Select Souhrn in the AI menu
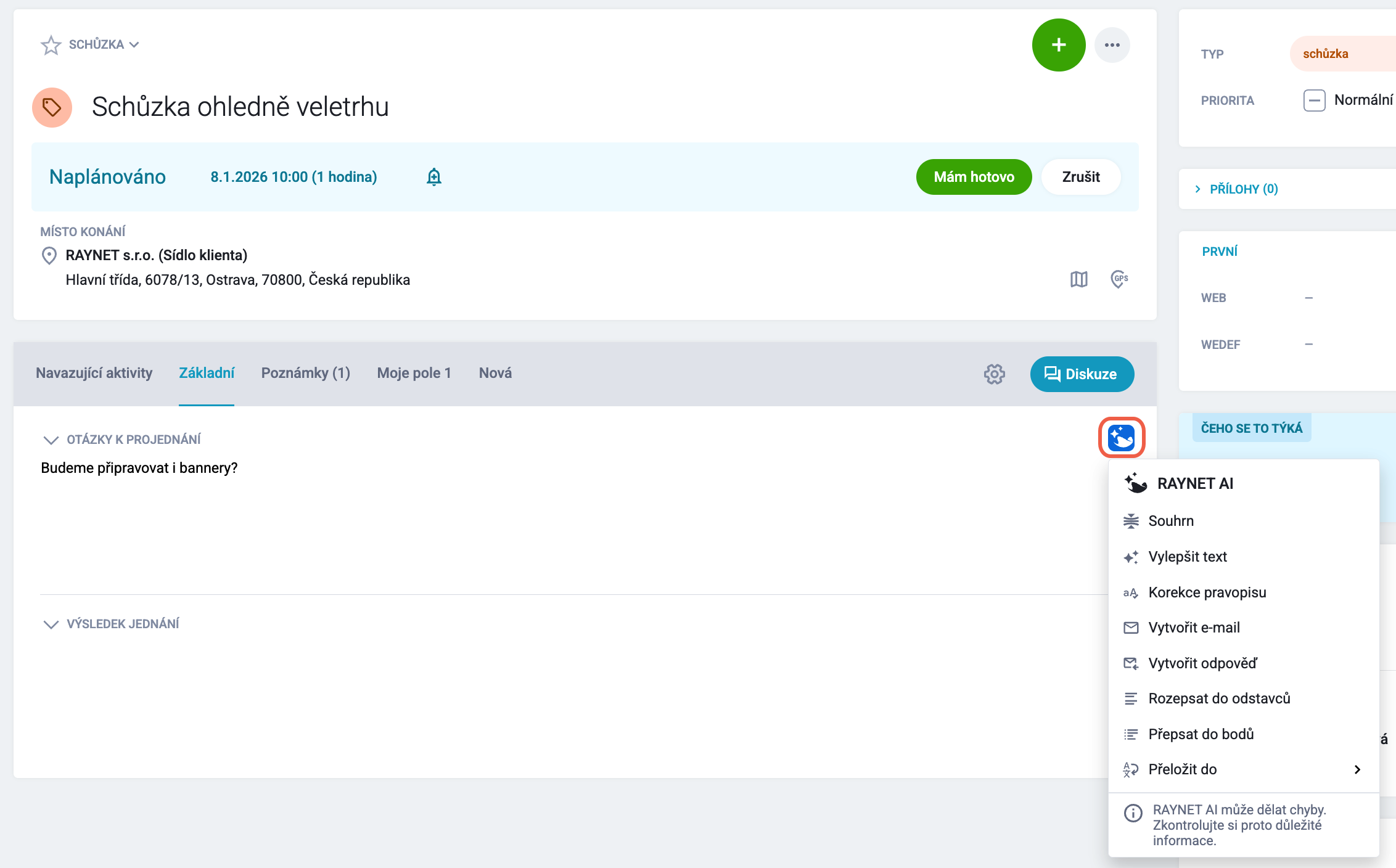This screenshot has height=868, width=1396. (1243, 521)
